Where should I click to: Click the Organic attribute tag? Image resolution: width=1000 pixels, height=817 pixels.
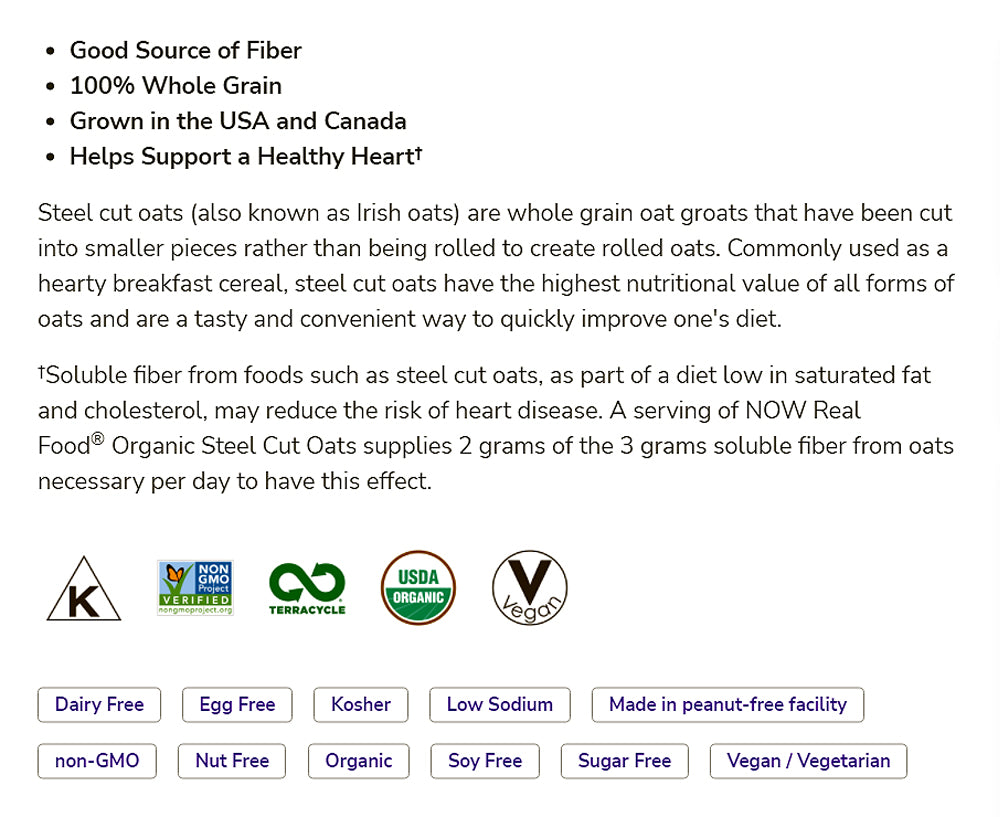click(359, 761)
